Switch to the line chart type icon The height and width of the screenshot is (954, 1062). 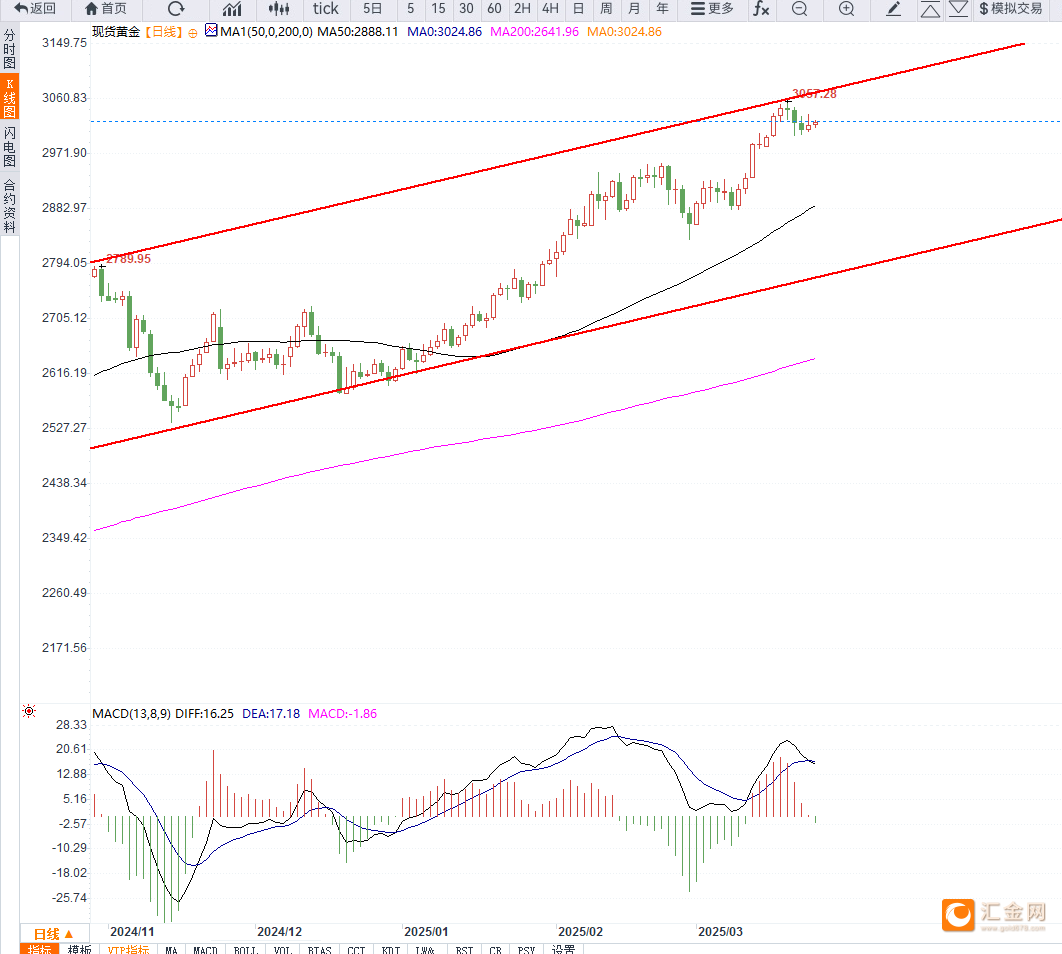(232, 9)
